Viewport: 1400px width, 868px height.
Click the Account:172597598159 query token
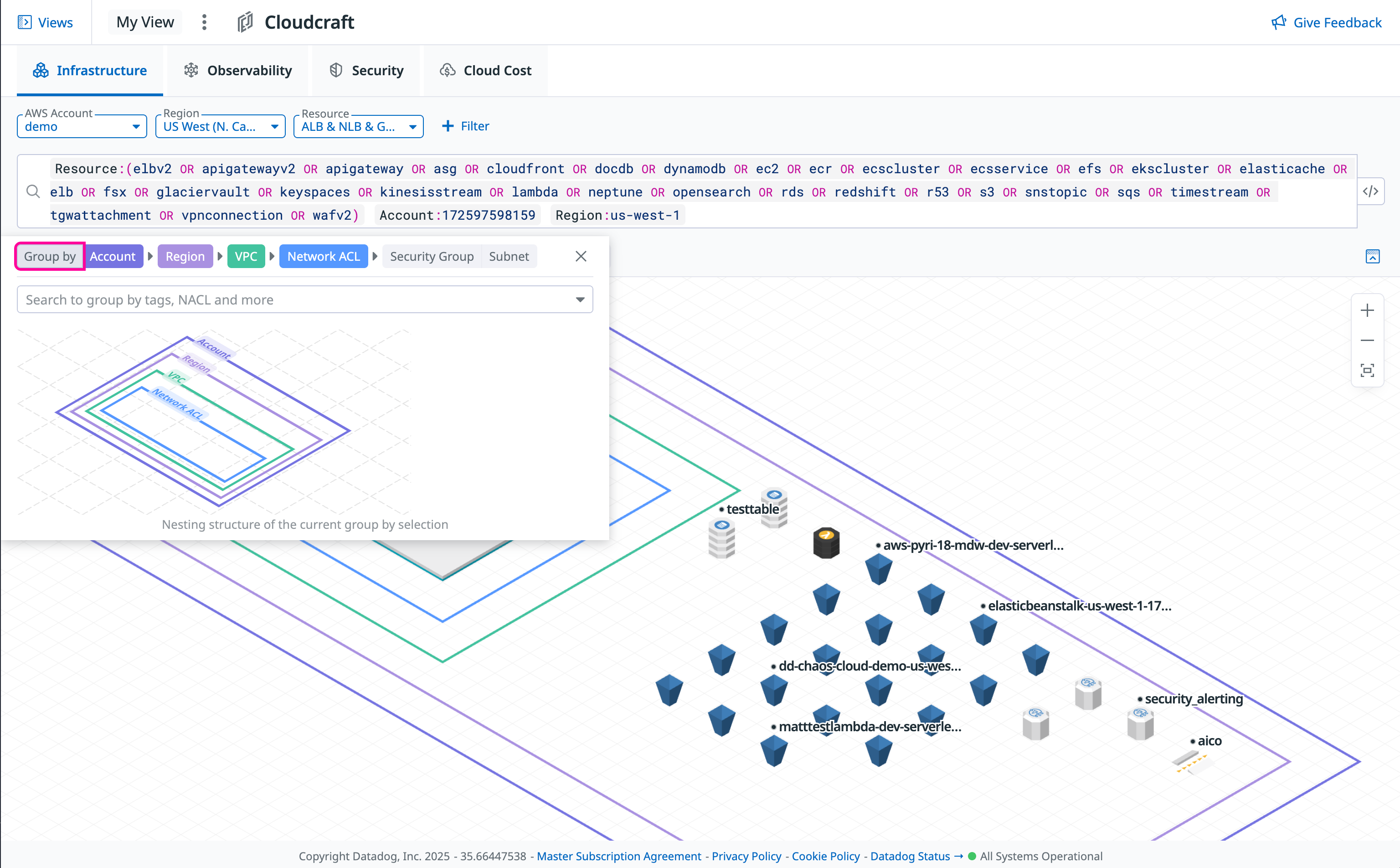457,215
